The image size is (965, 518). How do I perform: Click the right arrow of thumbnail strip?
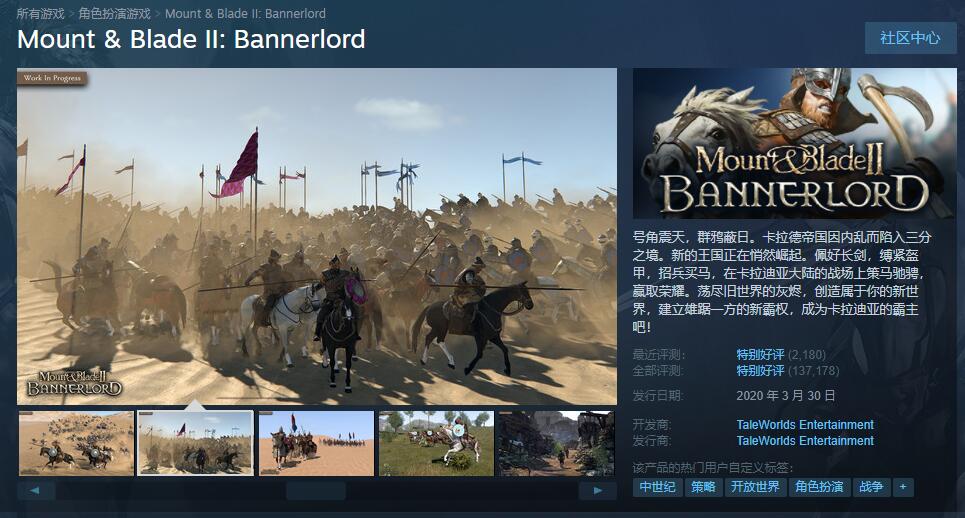[598, 490]
